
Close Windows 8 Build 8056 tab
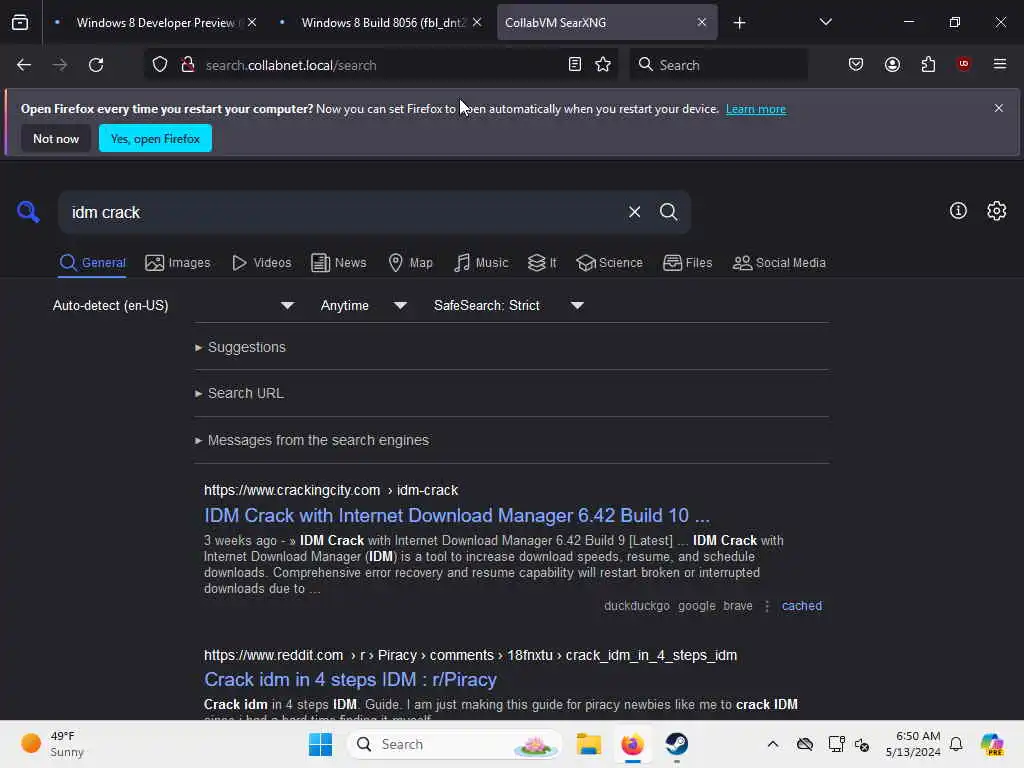point(477,23)
